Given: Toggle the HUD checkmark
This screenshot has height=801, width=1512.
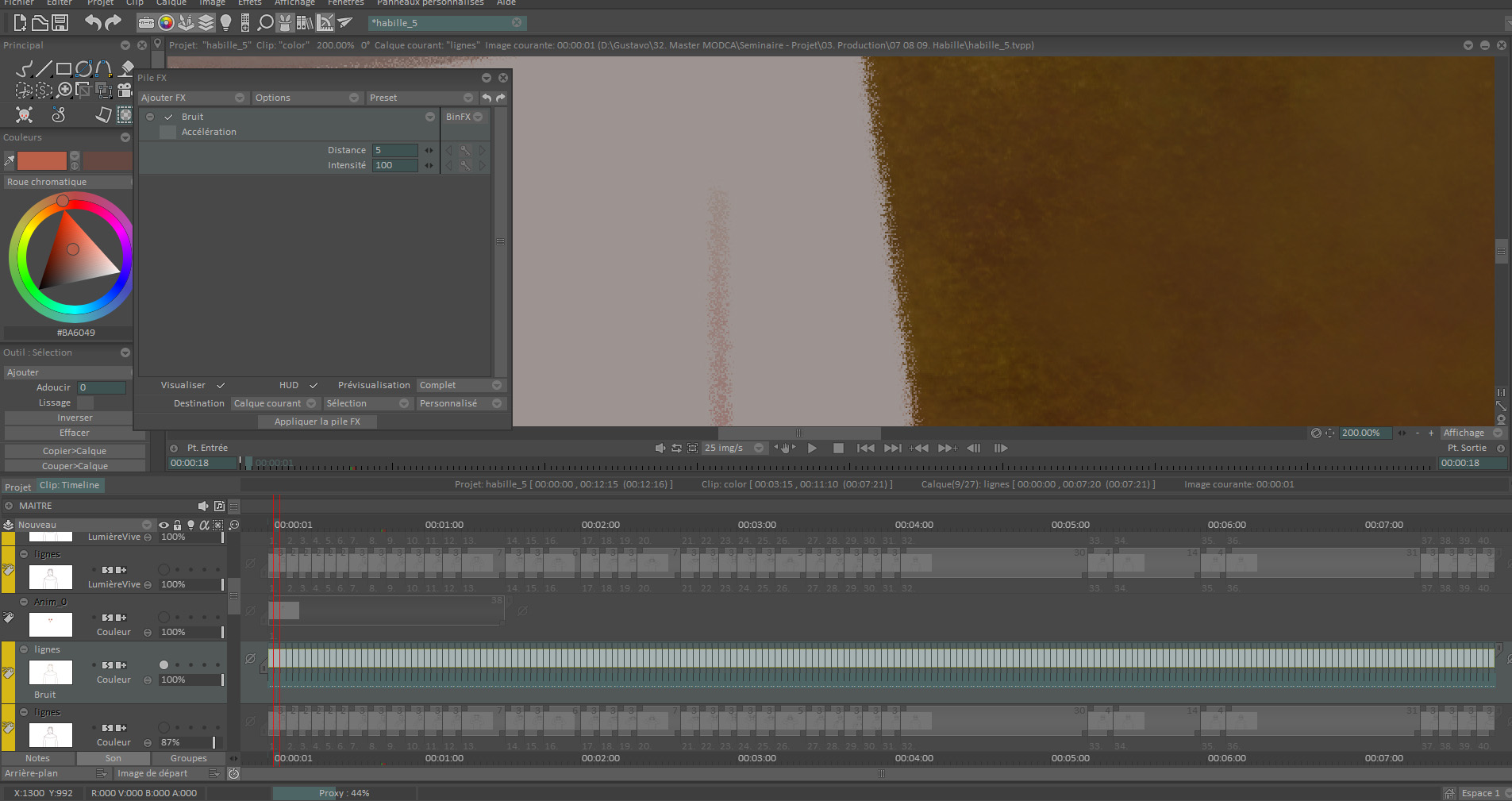Looking at the screenshot, I should pyautogui.click(x=314, y=385).
